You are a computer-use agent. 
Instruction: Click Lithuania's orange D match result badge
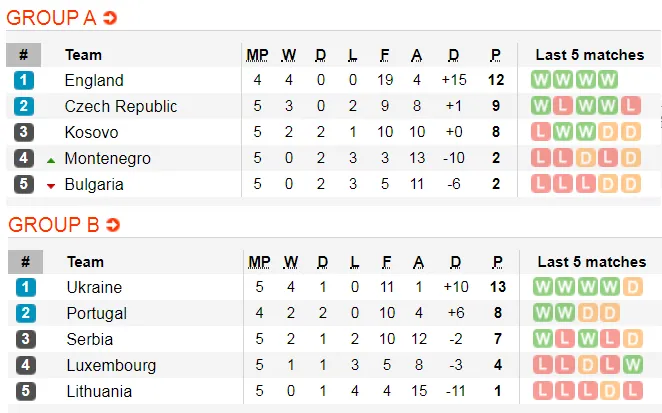(630, 391)
